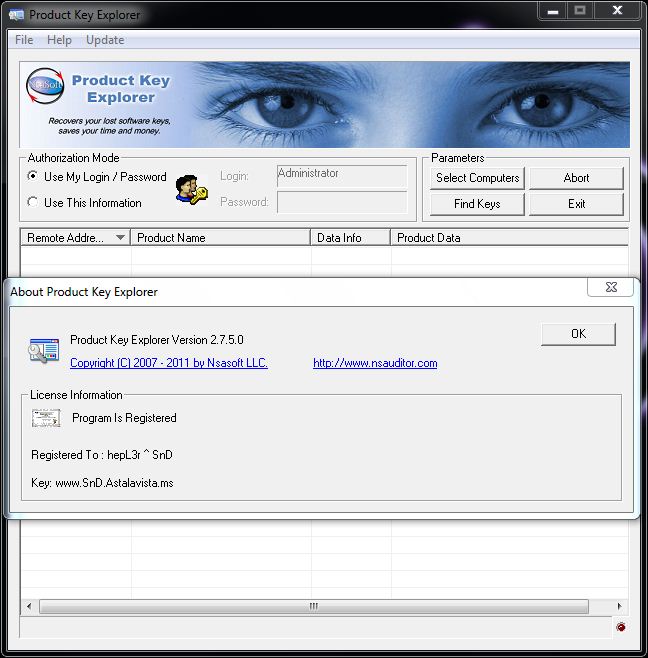Click the Key www.SnD.Astalavista.ms text
The image size is (648, 658).
(x=102, y=483)
